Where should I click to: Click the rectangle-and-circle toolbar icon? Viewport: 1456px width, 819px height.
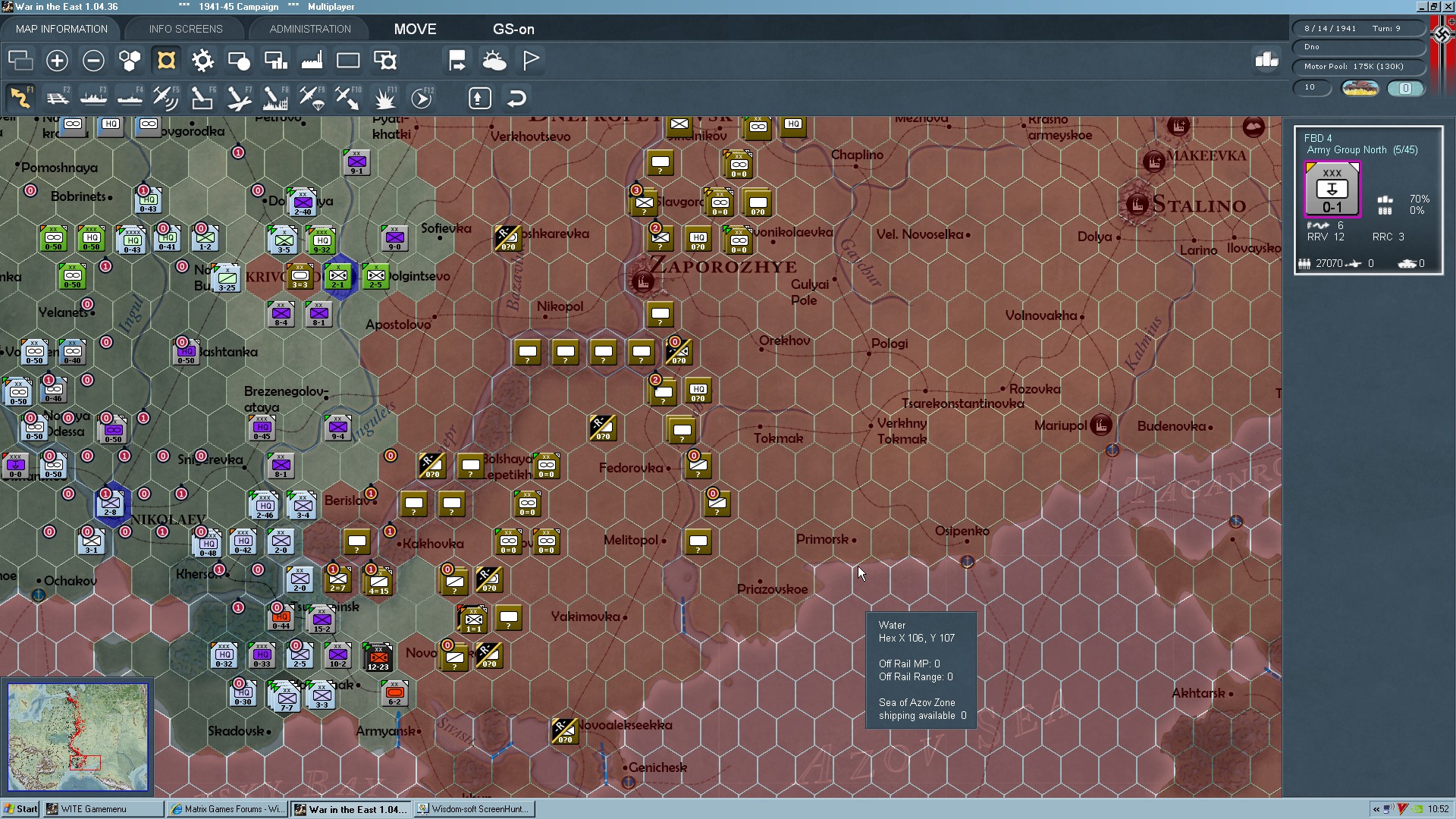point(239,60)
